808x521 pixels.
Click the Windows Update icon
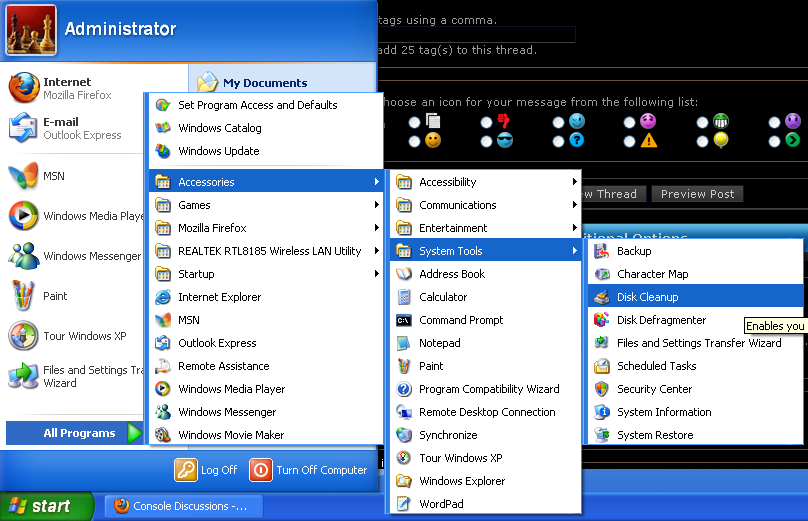[163, 151]
